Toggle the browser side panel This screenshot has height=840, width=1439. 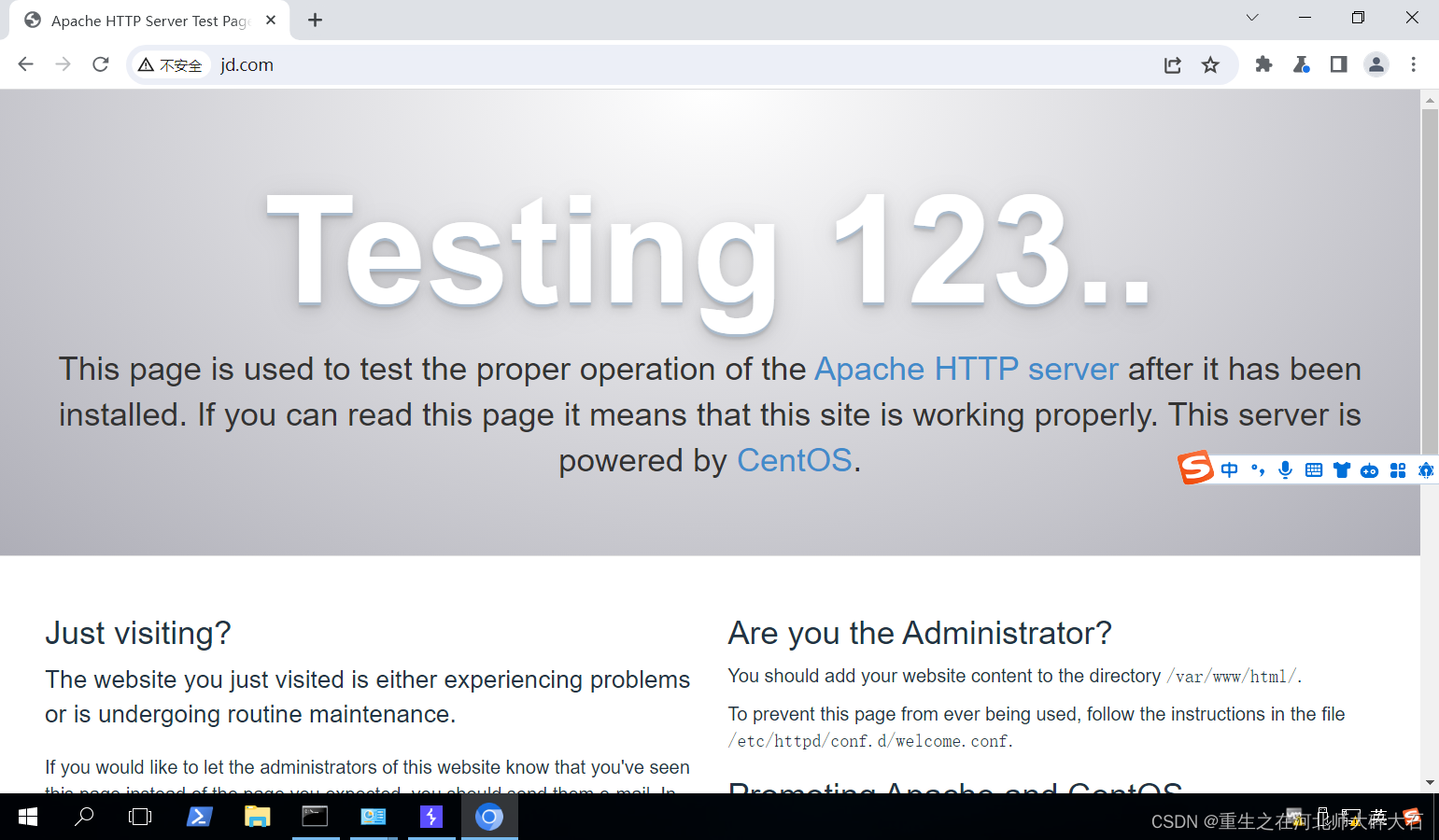(x=1338, y=64)
